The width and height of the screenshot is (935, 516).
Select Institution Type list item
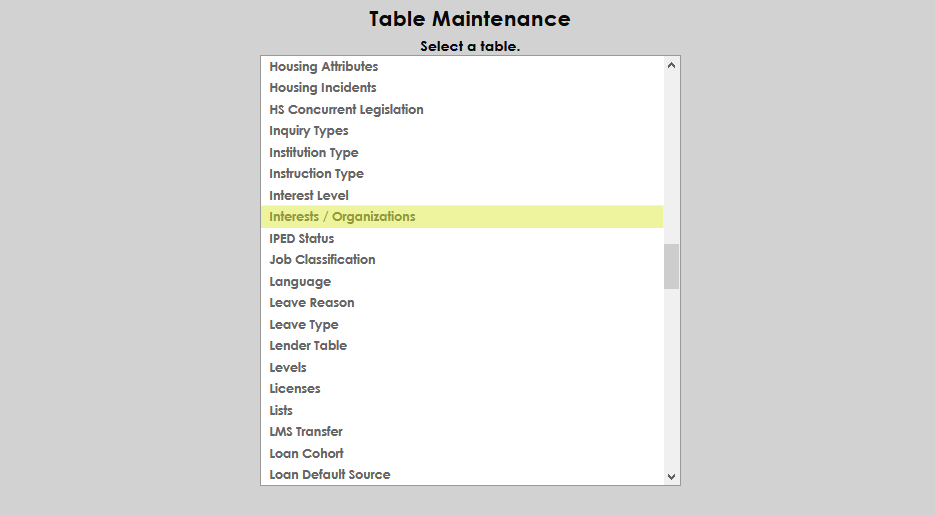tap(313, 153)
